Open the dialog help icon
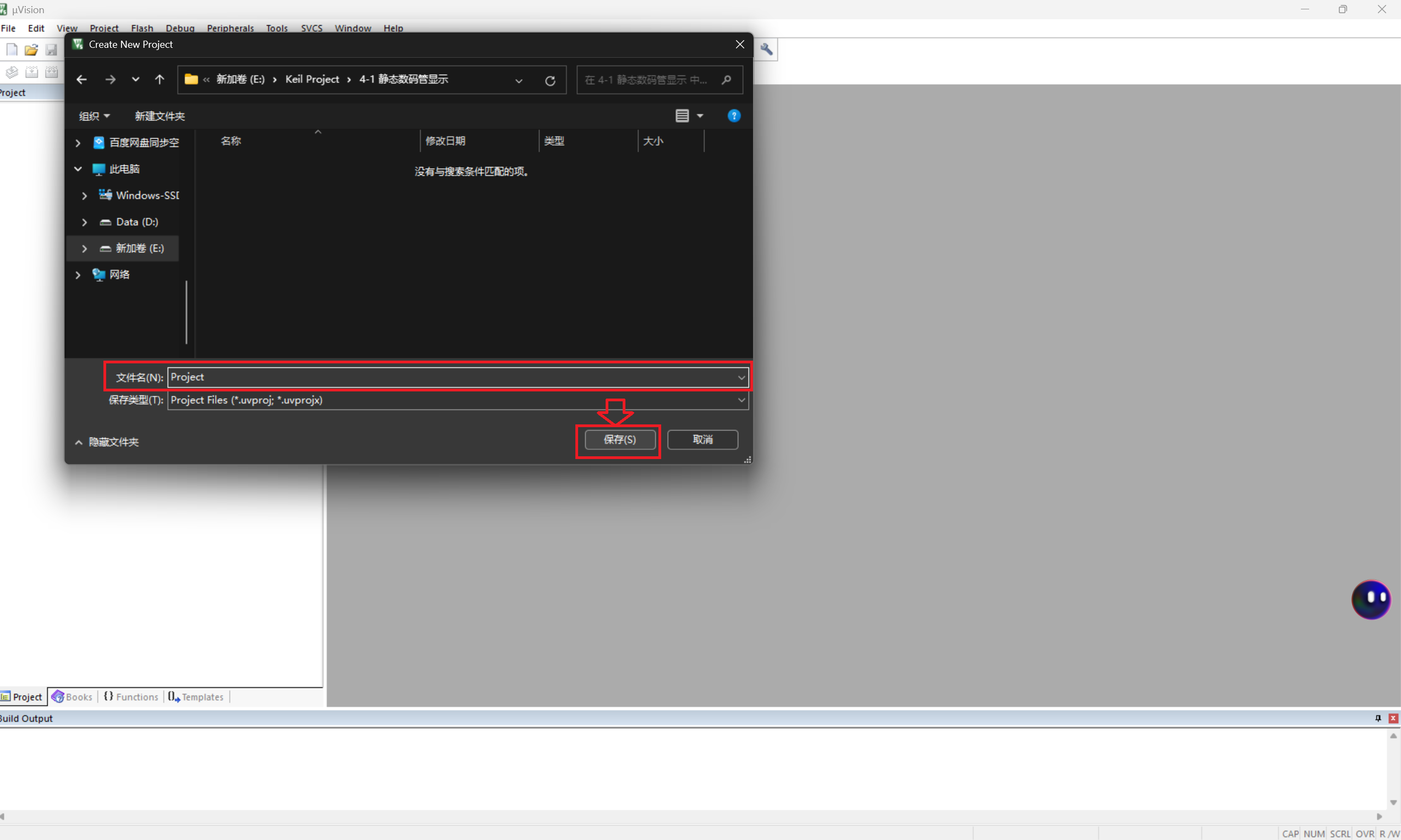1401x840 pixels. pyautogui.click(x=733, y=116)
